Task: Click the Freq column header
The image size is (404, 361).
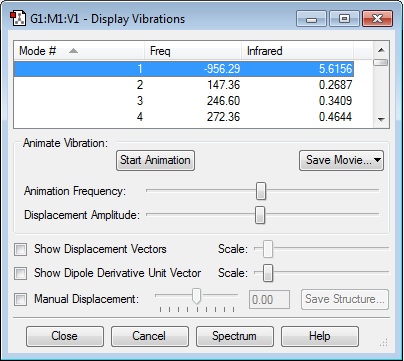Action: (x=193, y=51)
